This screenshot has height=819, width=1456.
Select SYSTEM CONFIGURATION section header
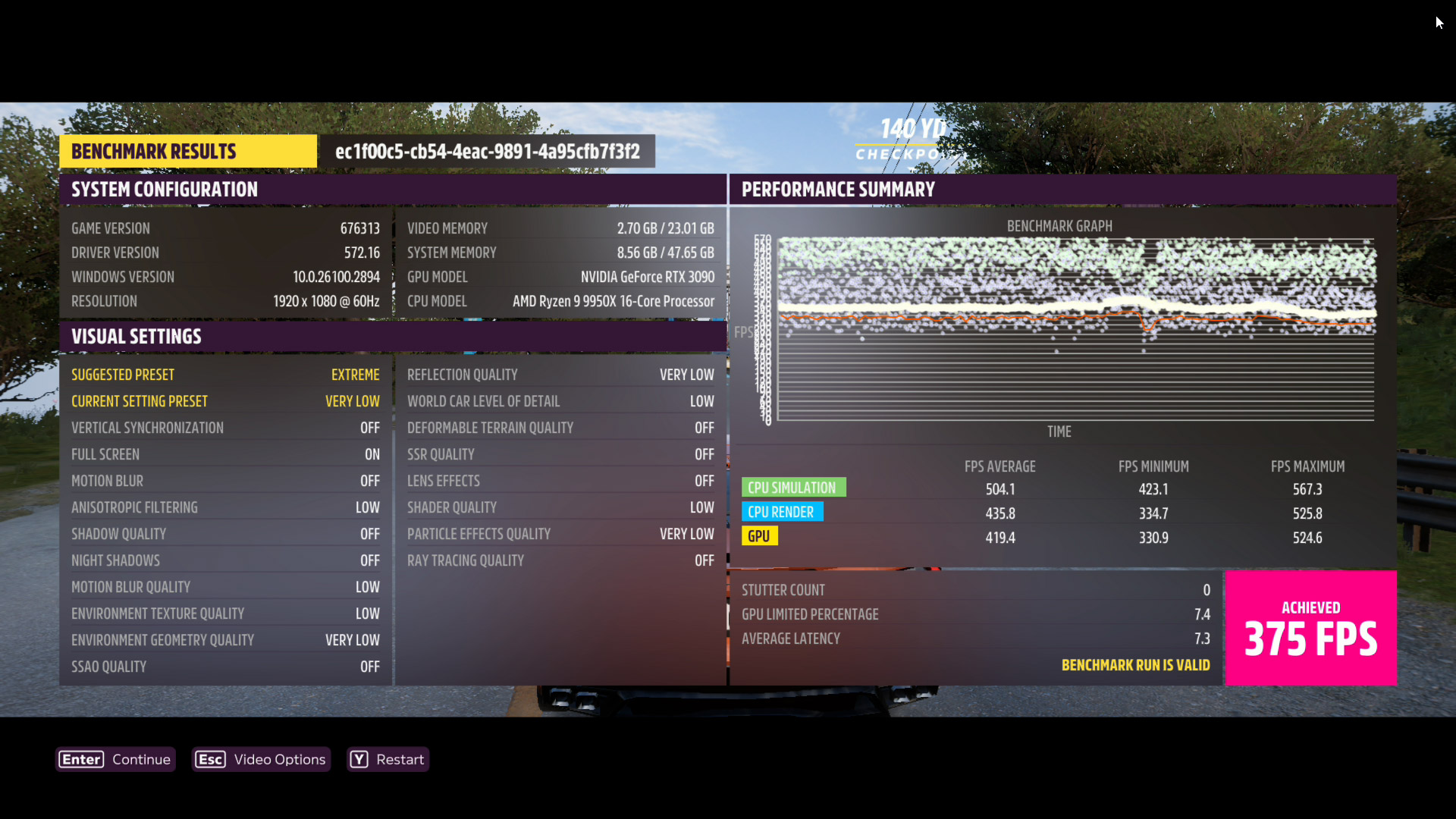point(164,189)
